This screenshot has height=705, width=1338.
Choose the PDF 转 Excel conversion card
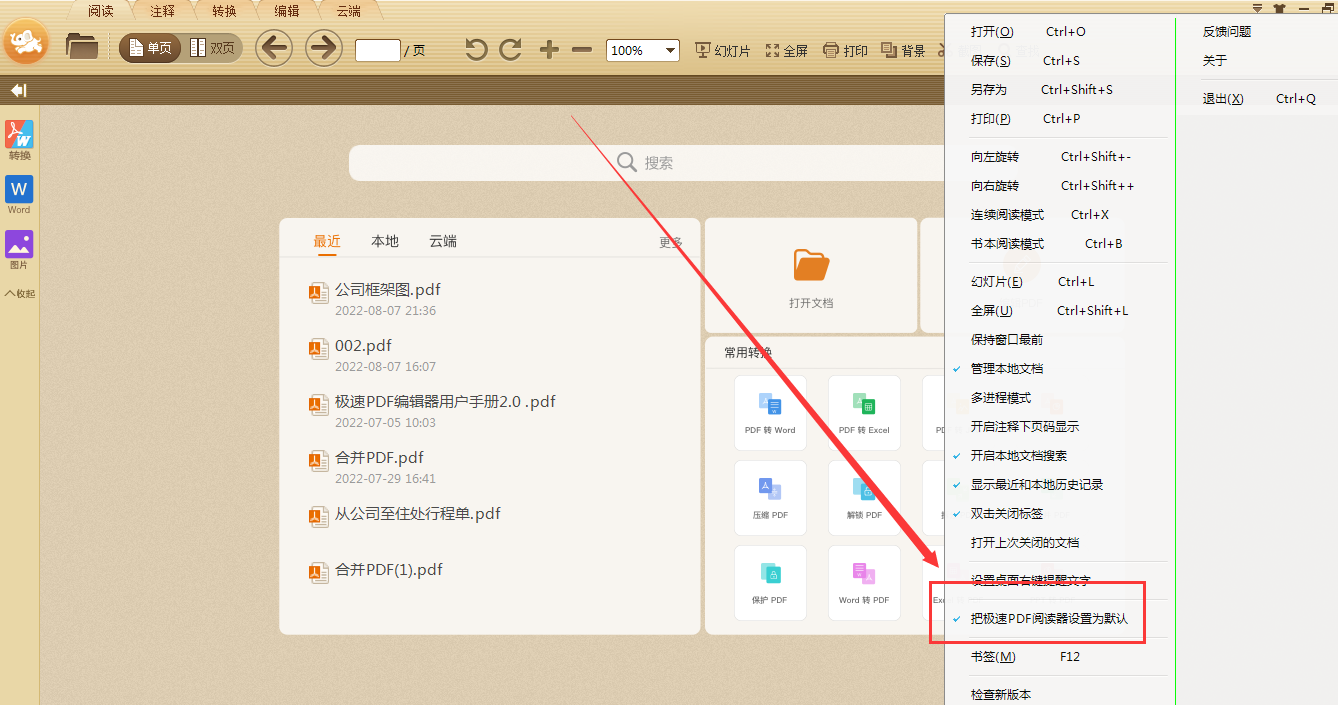[864, 413]
